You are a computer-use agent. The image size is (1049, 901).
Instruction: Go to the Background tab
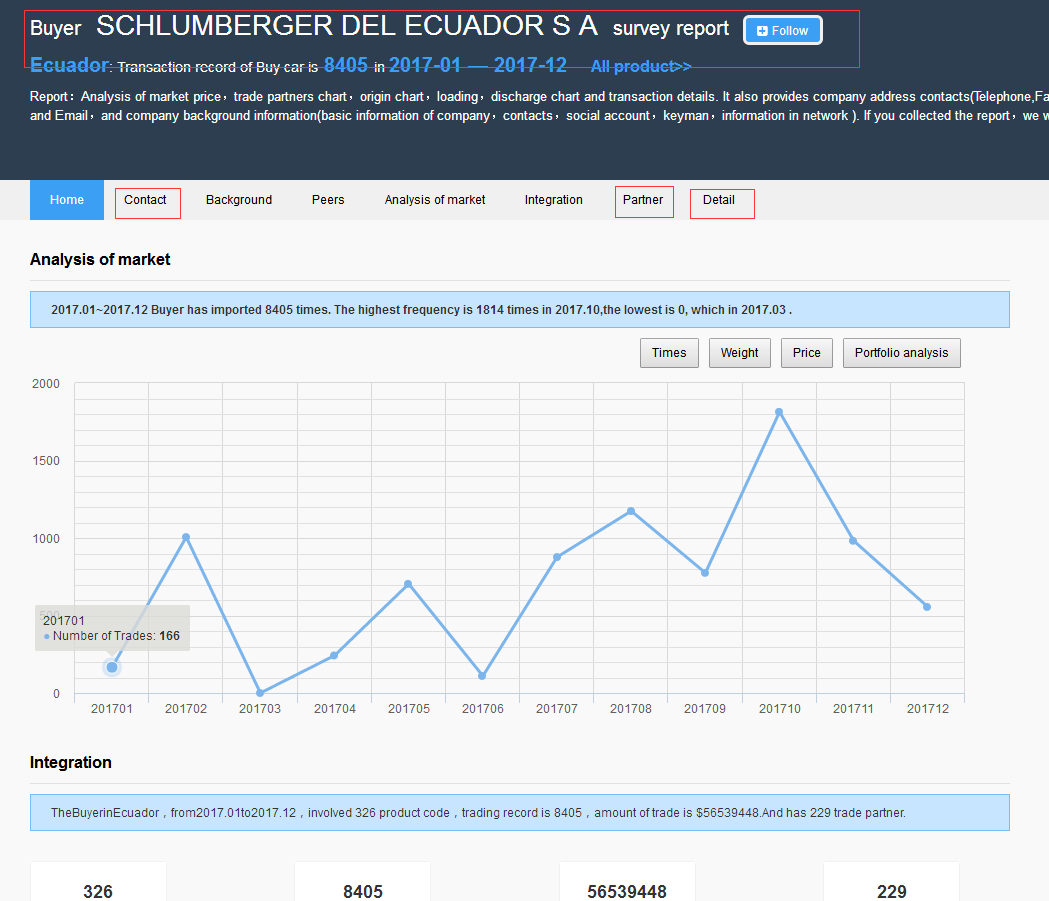239,200
